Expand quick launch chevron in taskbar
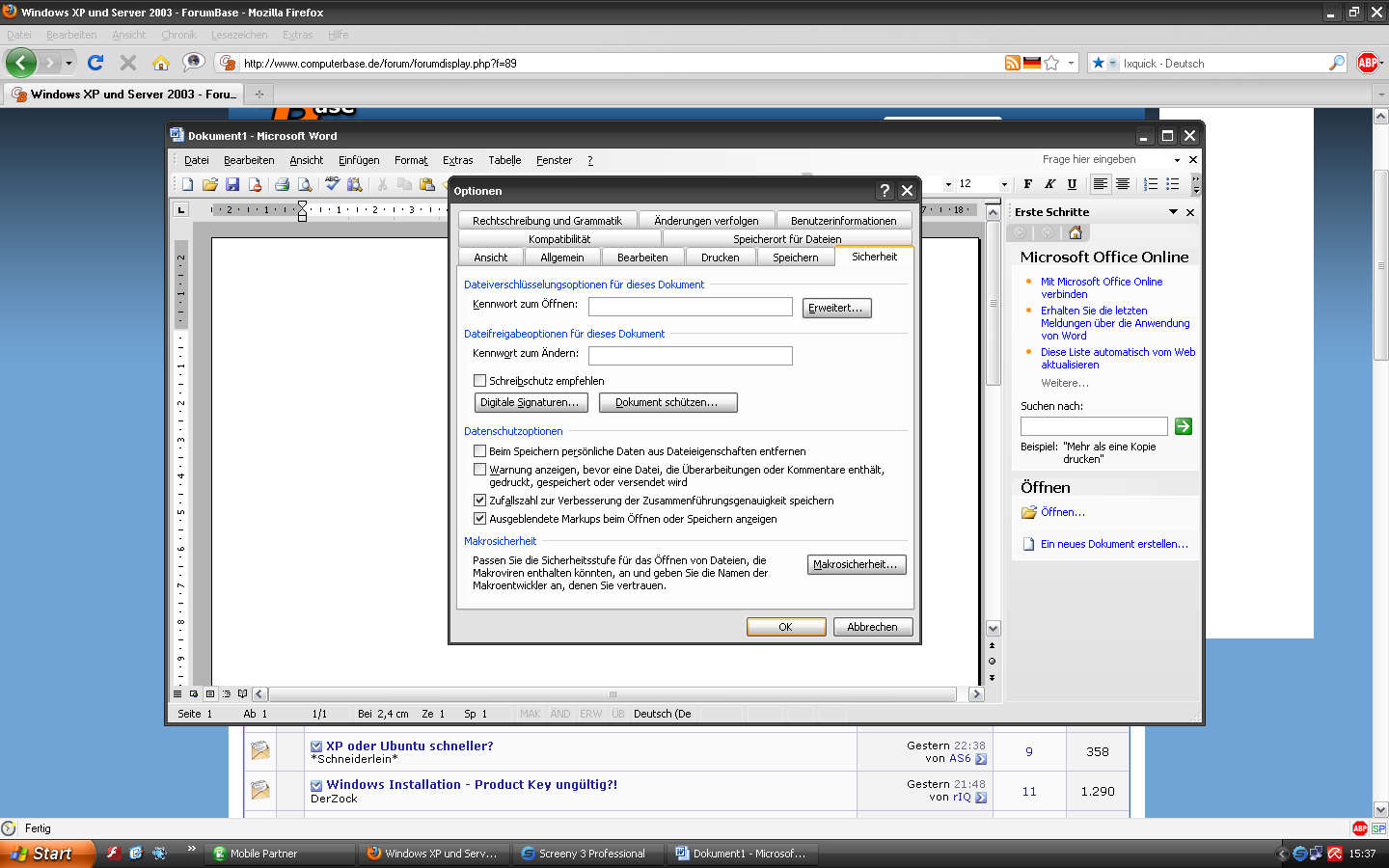 (191, 850)
